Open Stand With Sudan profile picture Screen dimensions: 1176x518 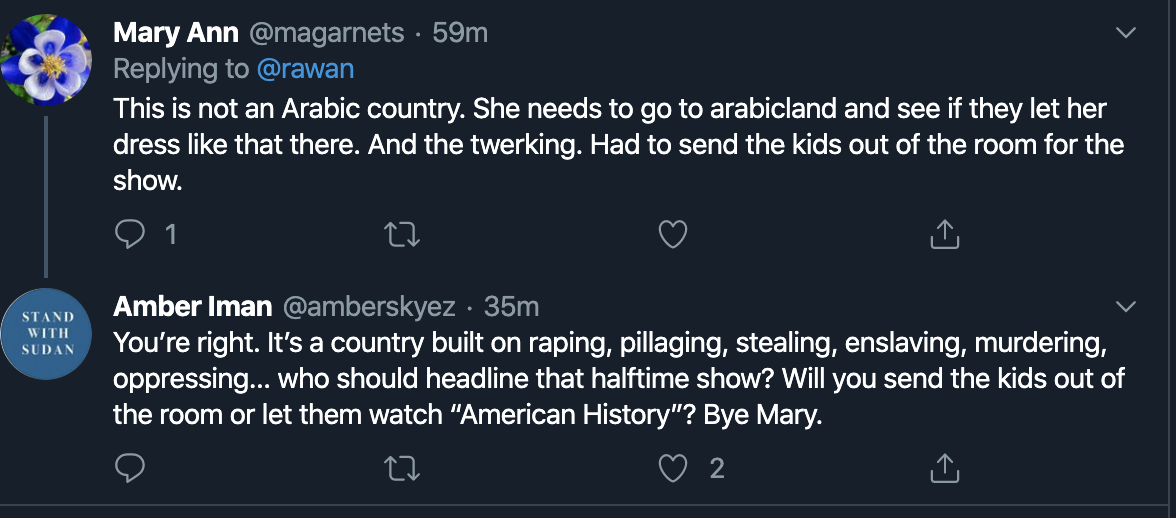[47, 335]
